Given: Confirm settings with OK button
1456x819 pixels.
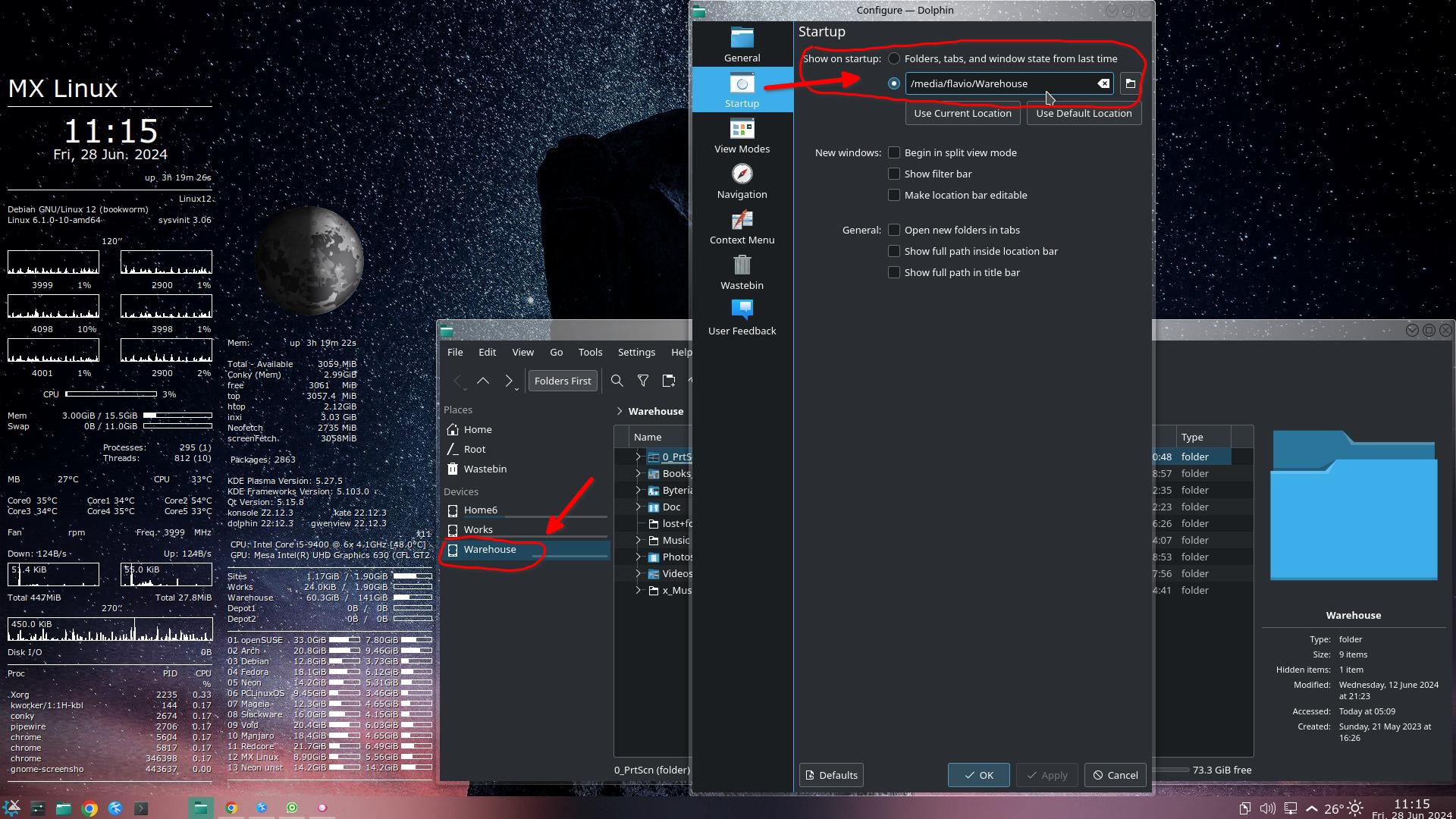Looking at the screenshot, I should click(x=978, y=775).
